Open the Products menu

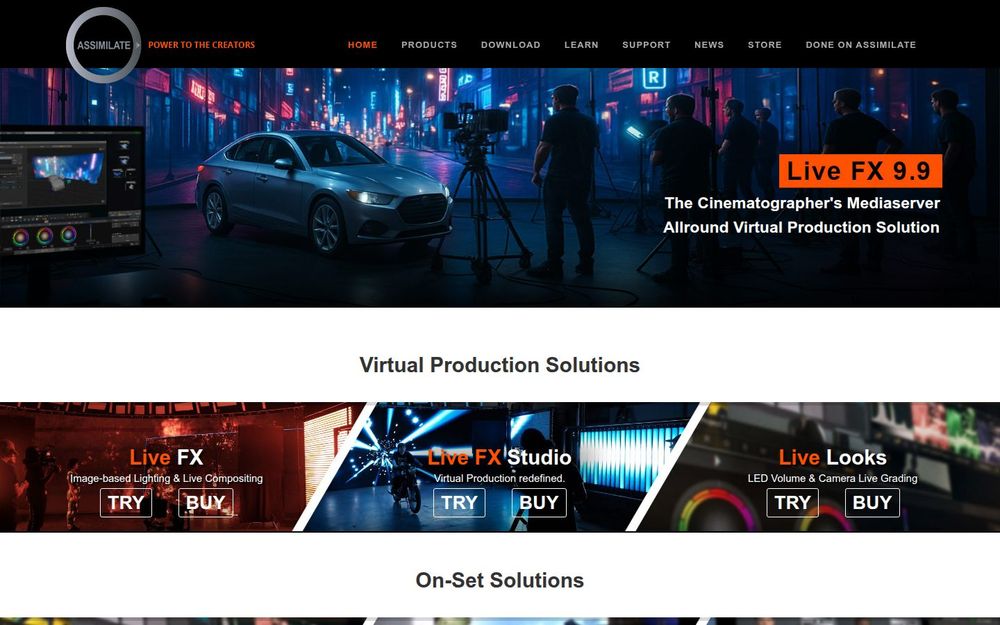pos(429,45)
